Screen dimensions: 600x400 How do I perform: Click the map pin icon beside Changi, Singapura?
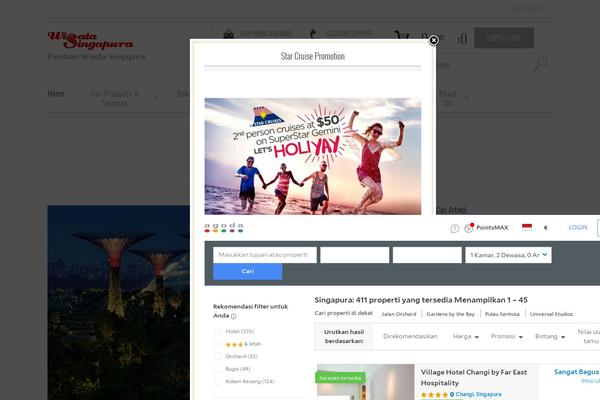coord(452,394)
